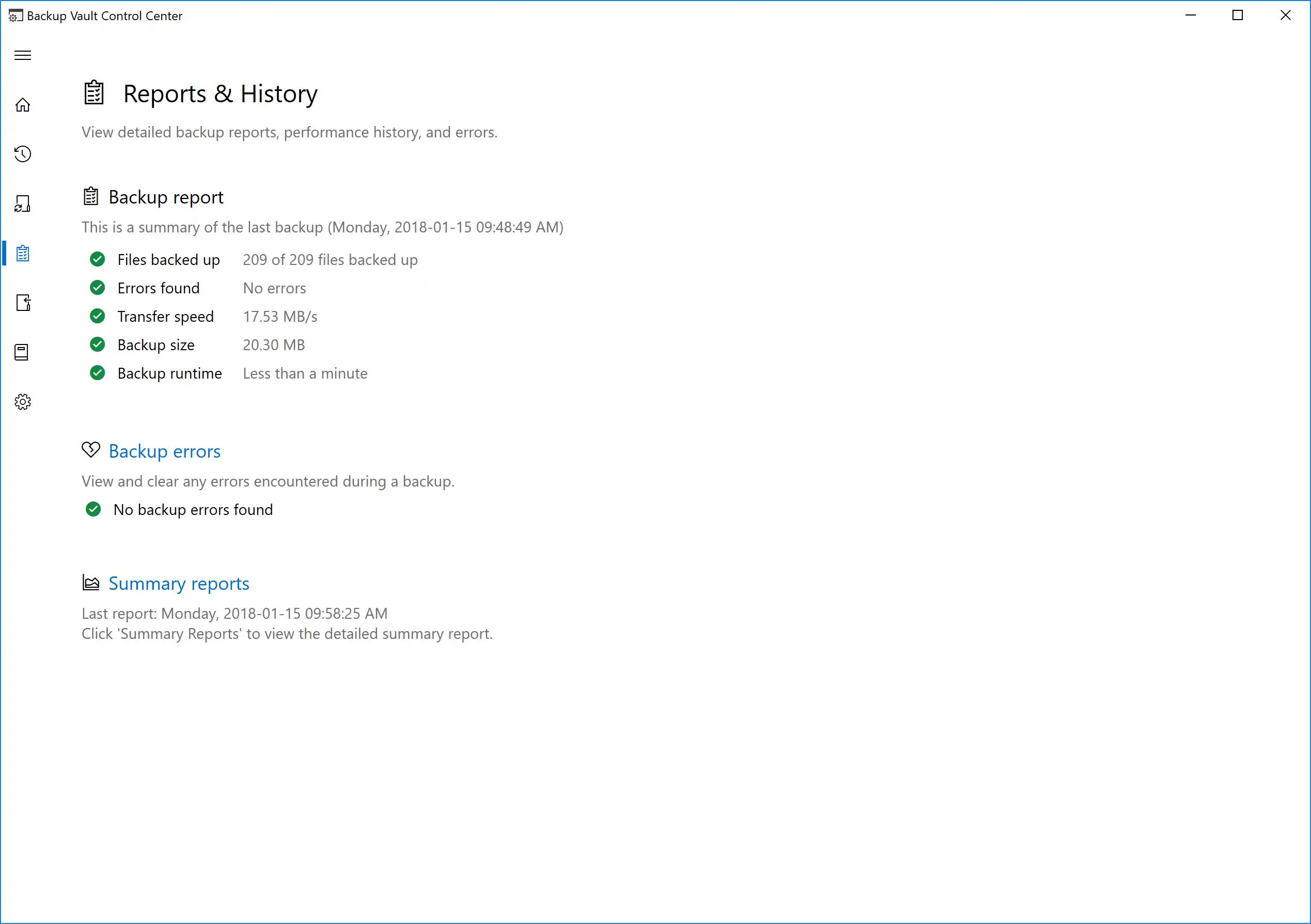Click the green check next to Files backed up

[x=98, y=260]
